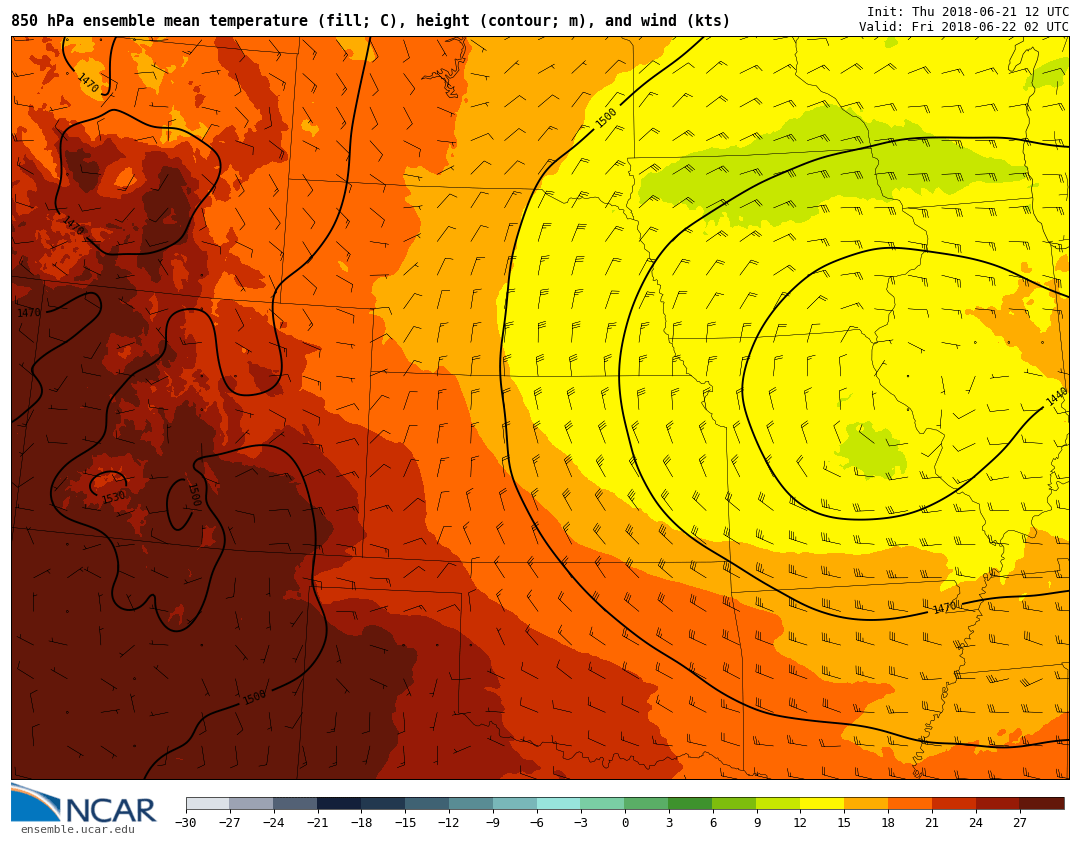The height and width of the screenshot is (842, 1080).
Task: Click the −30 tick label on colorbar
Action: pyautogui.click(x=185, y=823)
